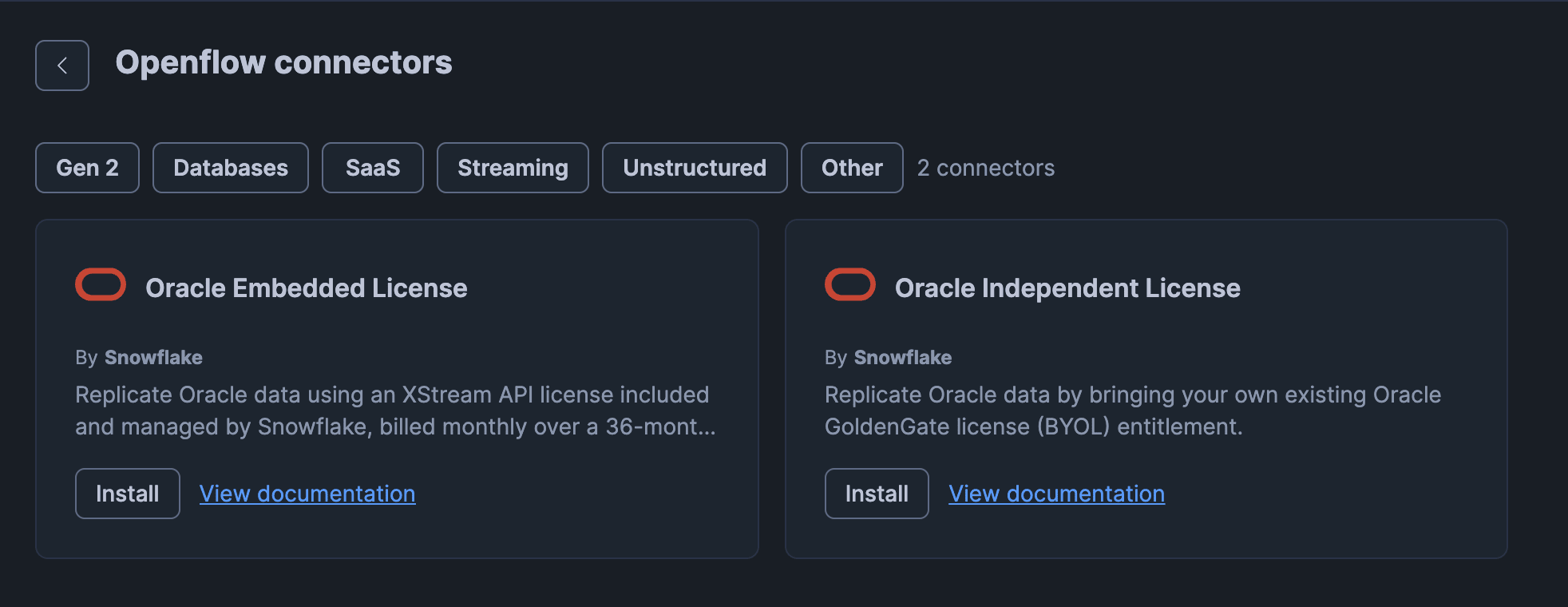
Task: Click the XStream API license description text
Action: coord(395,411)
